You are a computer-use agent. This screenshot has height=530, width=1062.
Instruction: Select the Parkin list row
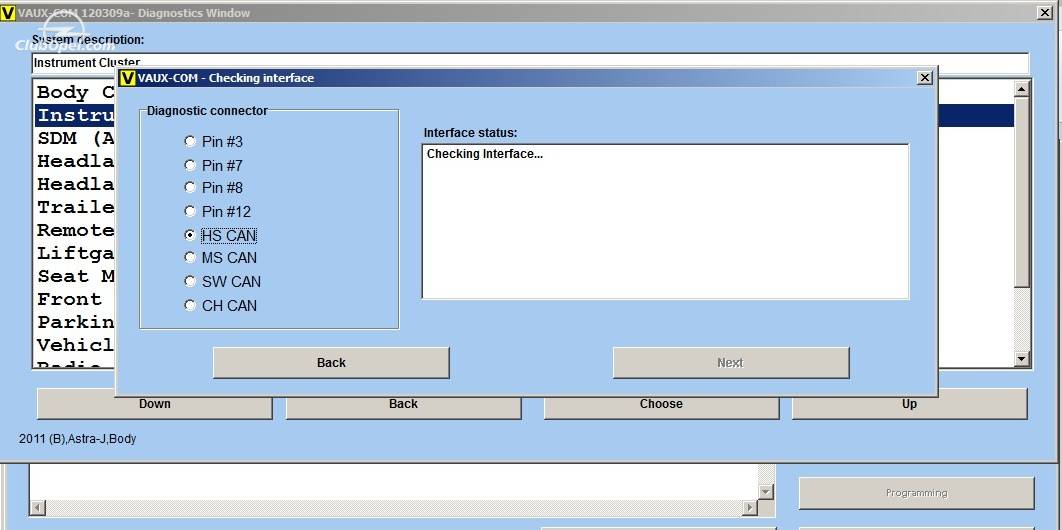[x=75, y=322]
